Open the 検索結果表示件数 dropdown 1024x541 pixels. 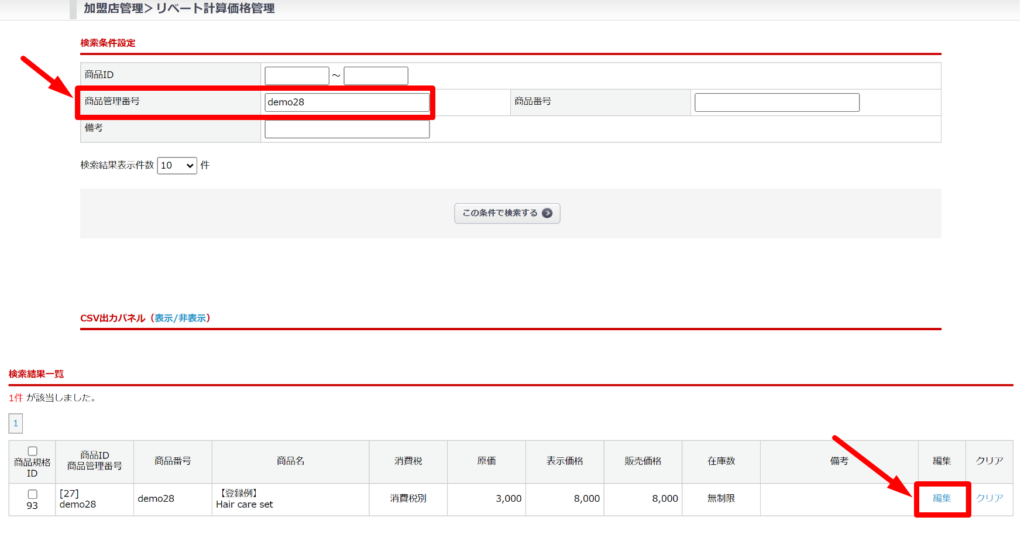point(177,165)
